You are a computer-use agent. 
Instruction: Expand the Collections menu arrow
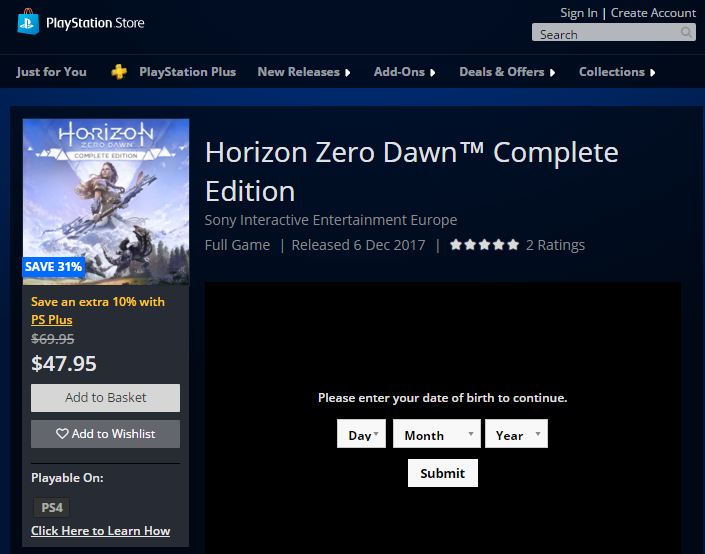coord(652,73)
